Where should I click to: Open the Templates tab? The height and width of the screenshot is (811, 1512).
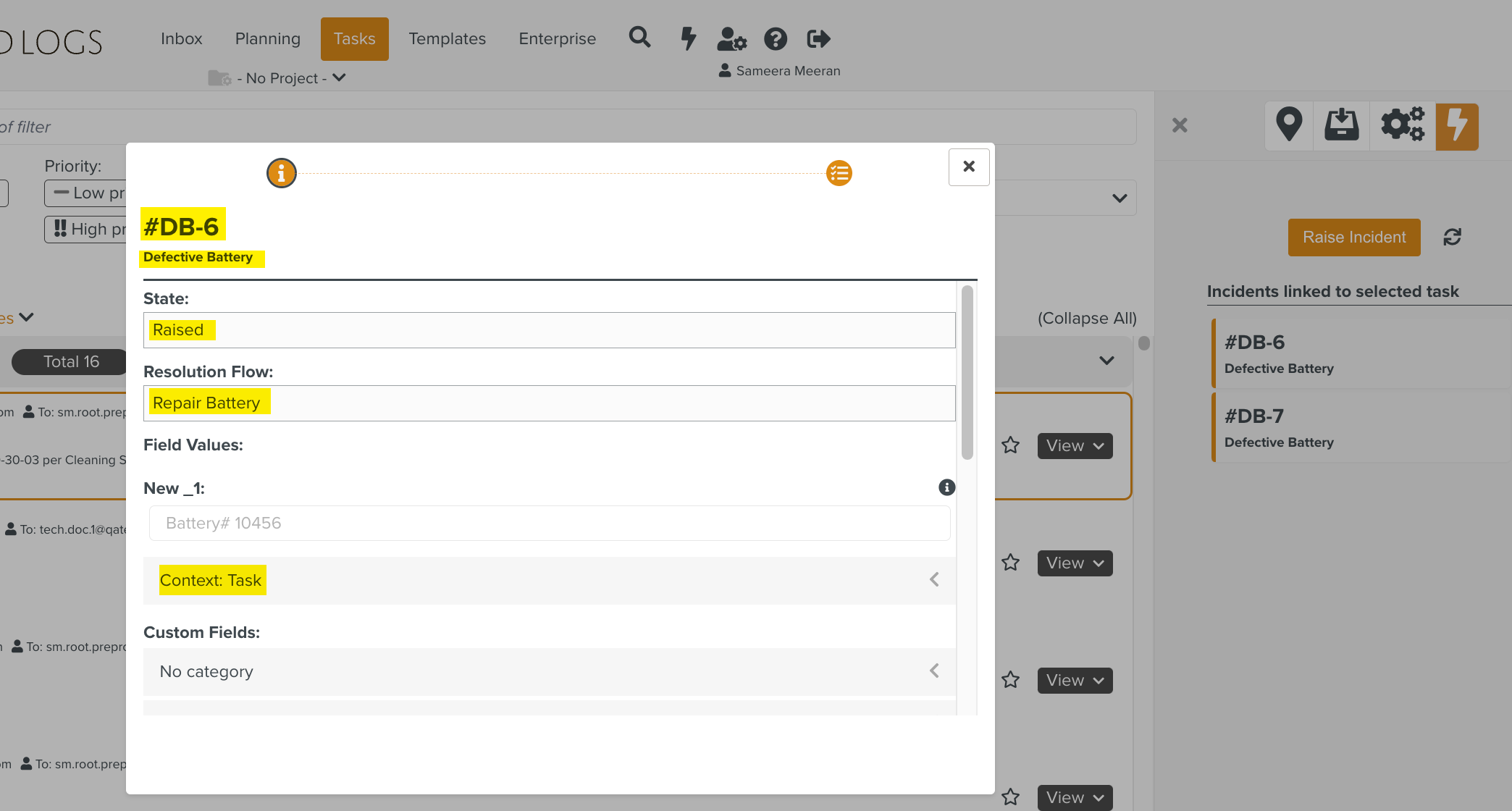[x=447, y=39]
